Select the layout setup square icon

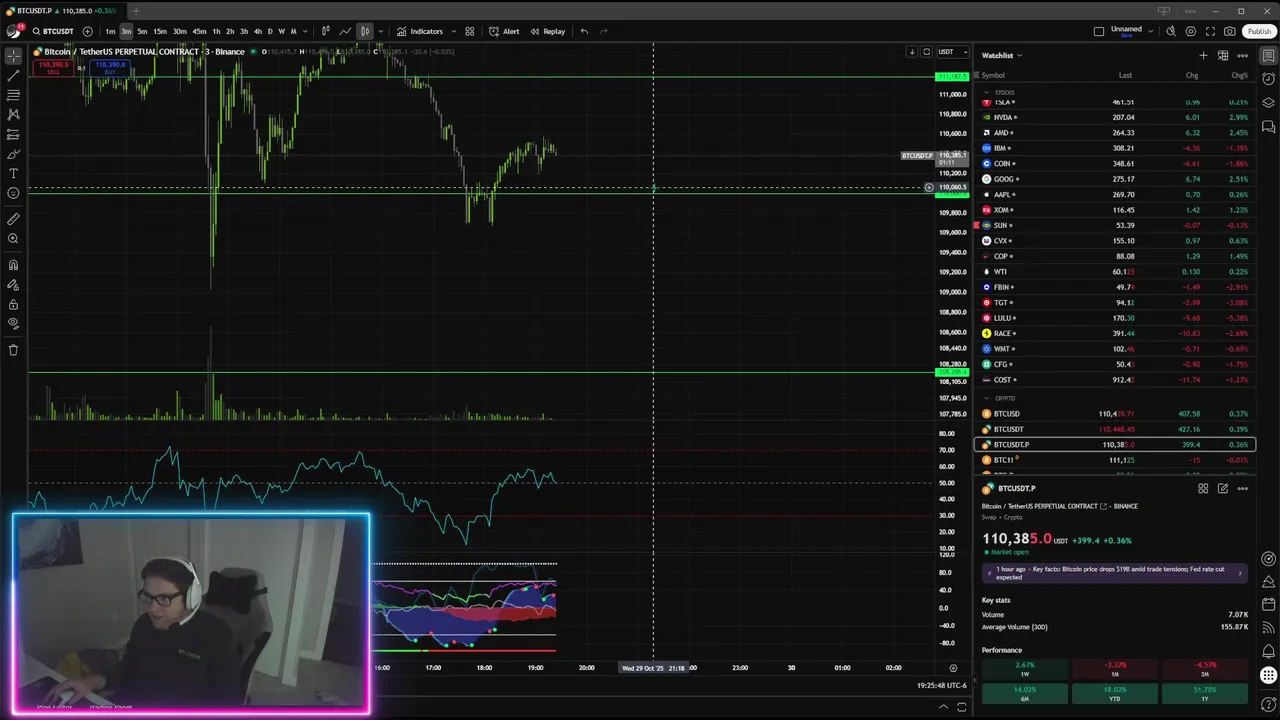tap(1099, 31)
